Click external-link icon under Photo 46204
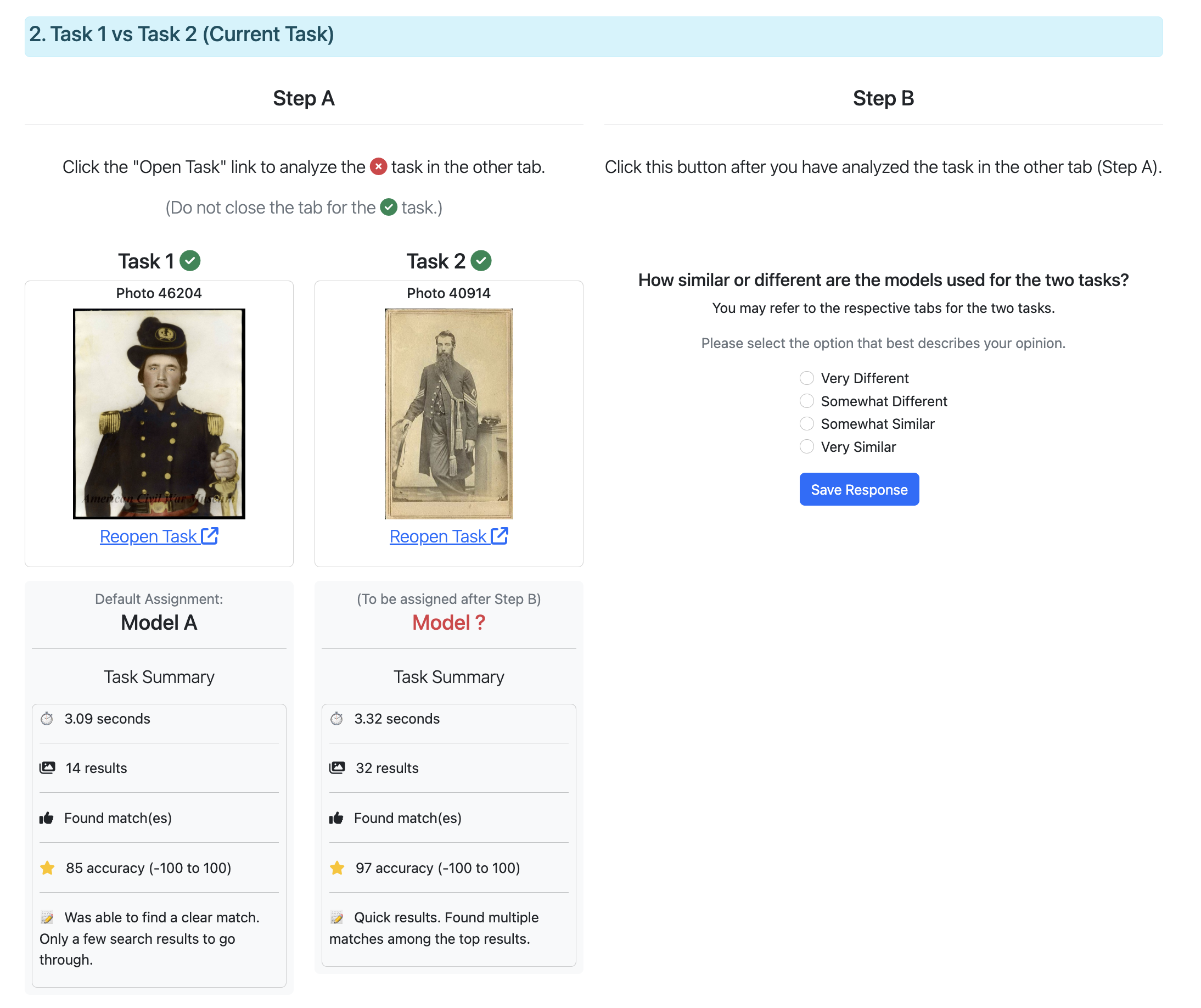1201x1008 pixels. pyautogui.click(x=210, y=536)
